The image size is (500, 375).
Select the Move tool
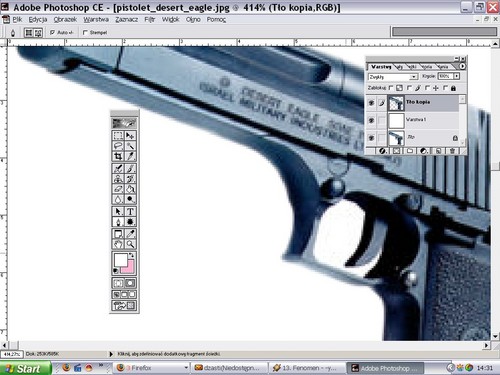click(x=130, y=135)
